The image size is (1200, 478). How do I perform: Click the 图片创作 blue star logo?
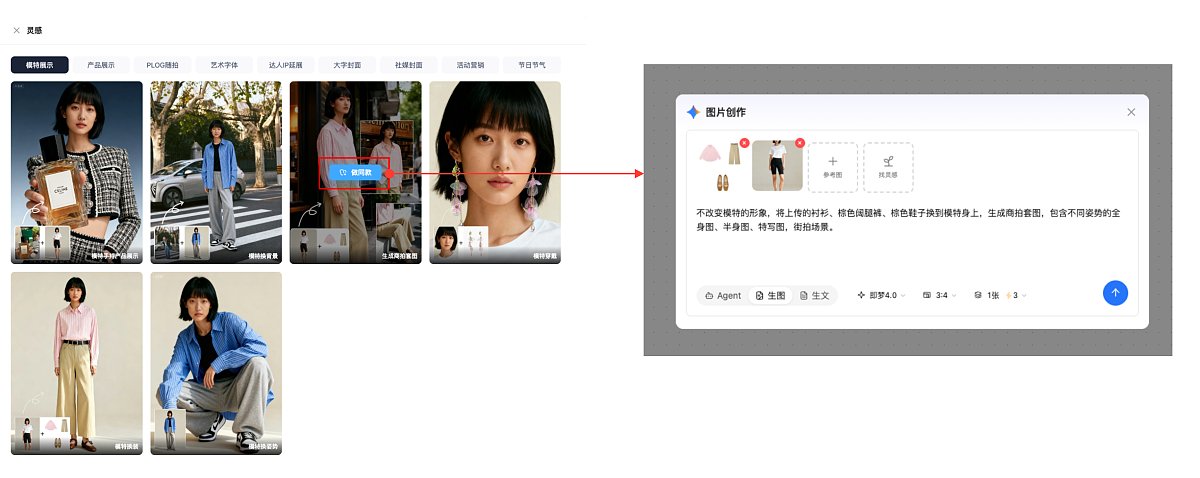(693, 112)
